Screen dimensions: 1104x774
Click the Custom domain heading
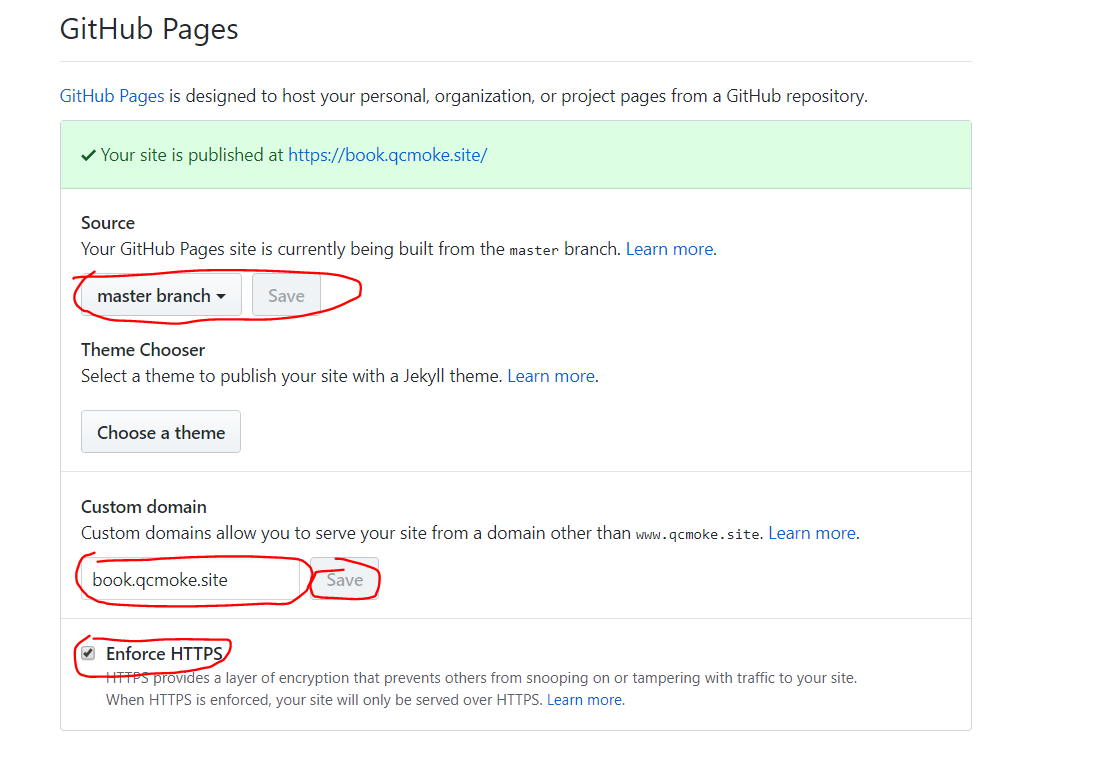[x=144, y=507]
